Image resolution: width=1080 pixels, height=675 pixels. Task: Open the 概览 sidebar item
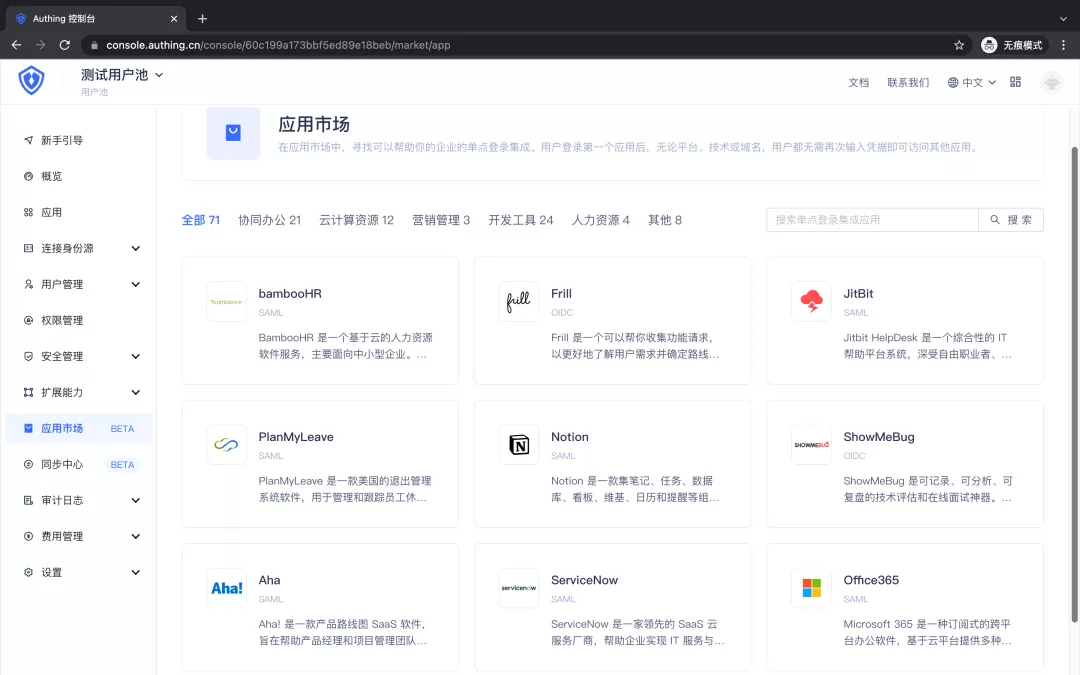79,176
